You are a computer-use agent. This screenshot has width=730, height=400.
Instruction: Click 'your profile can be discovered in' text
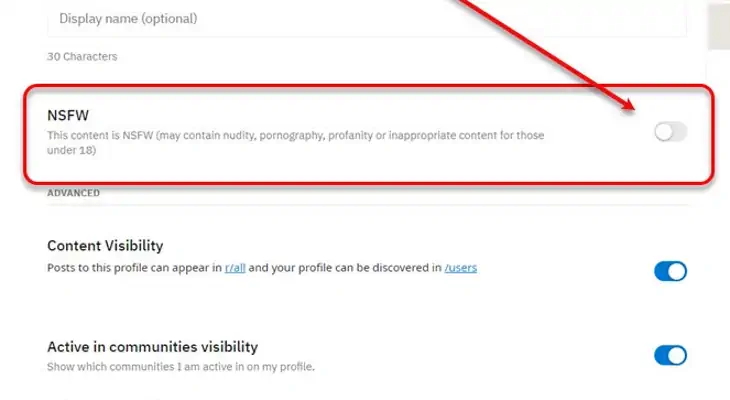[358, 268]
